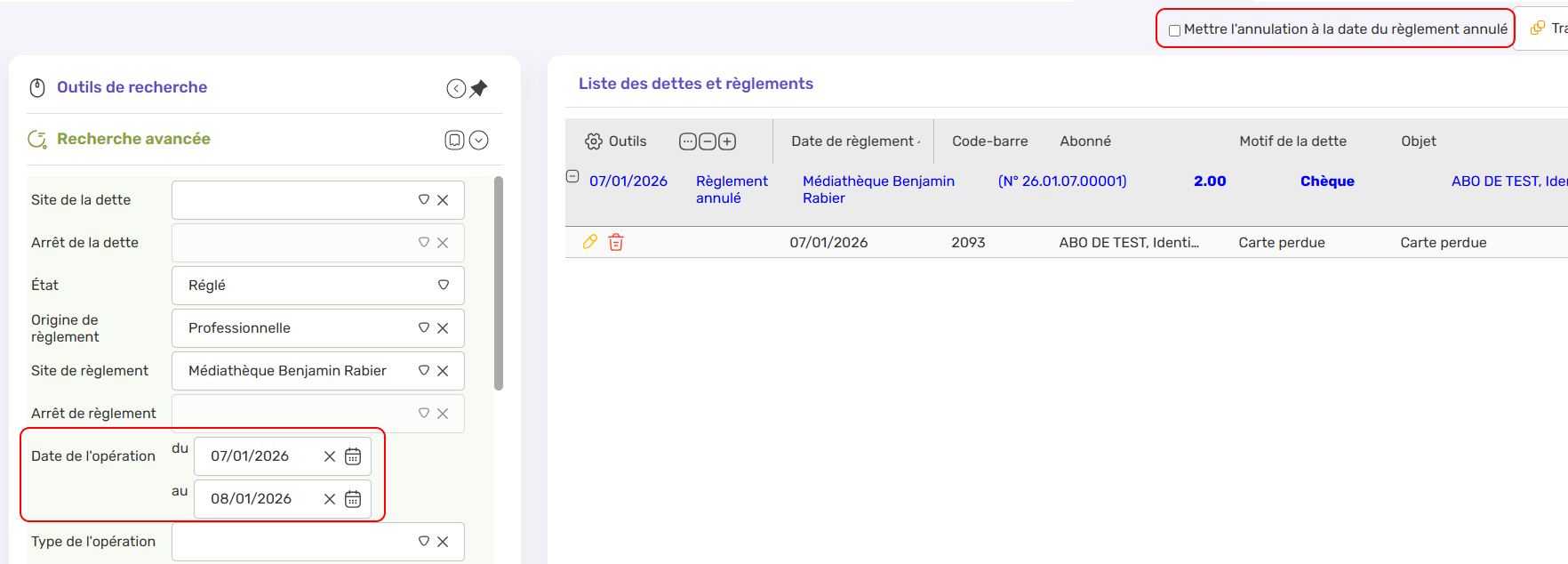Click 'Règlement annulé' in the group row
This screenshot has height=564, width=1568.
[732, 189]
